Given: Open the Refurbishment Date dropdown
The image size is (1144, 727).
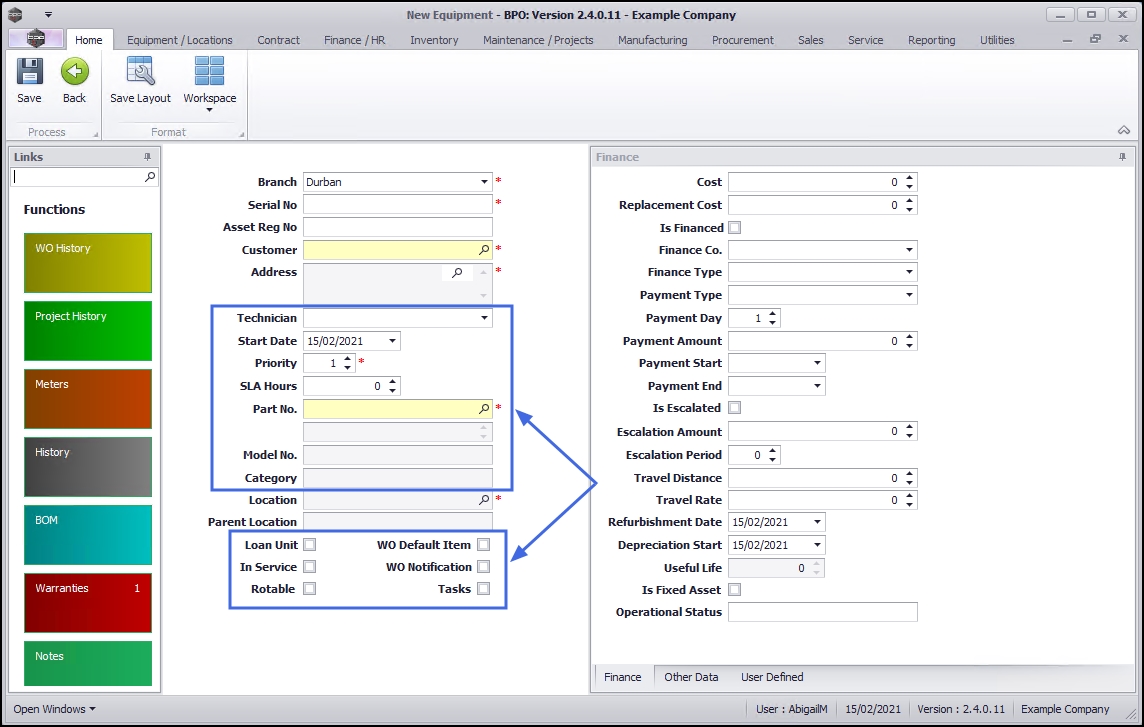Looking at the screenshot, I should click(817, 522).
